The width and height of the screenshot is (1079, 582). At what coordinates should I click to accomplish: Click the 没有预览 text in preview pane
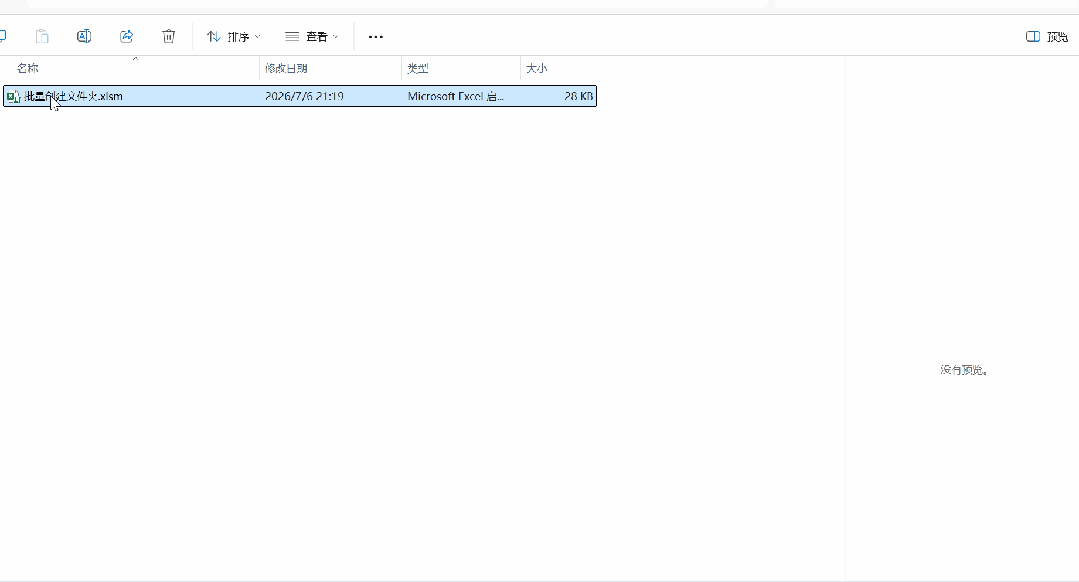[x=964, y=370]
